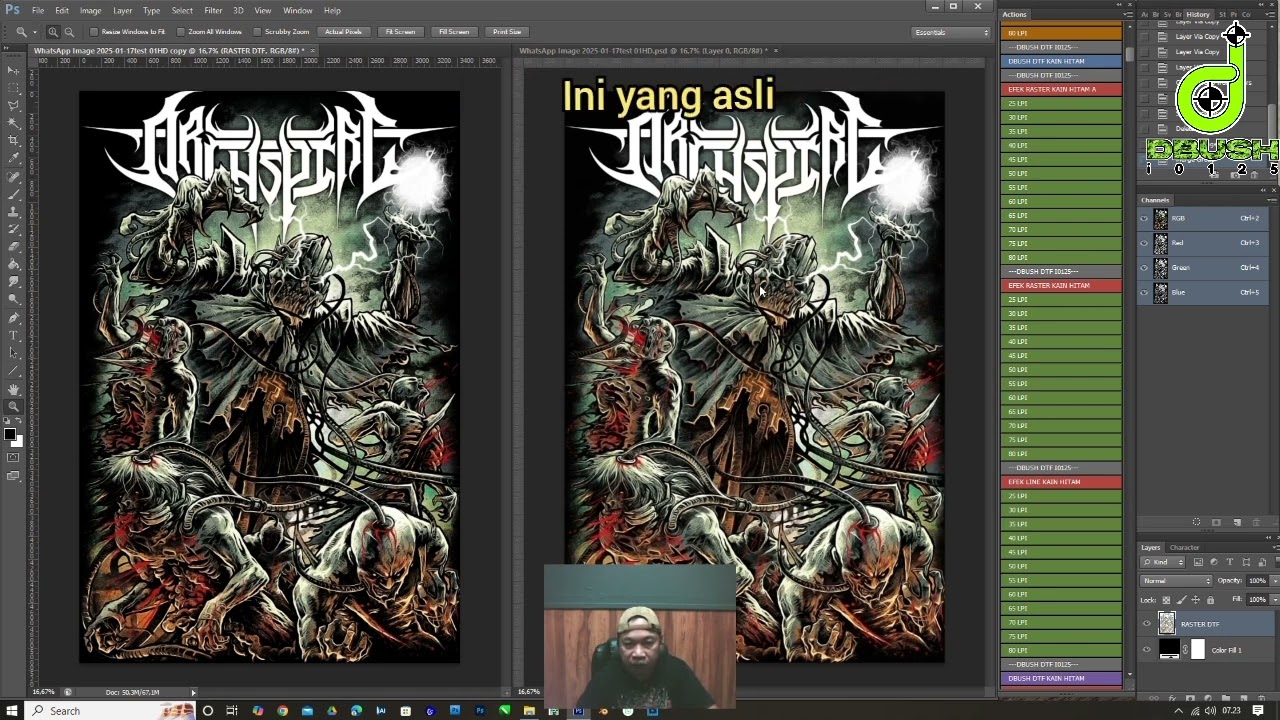This screenshot has width=1280, height=720.
Task: Choose Zoom Out mode in options bar
Action: click(x=69, y=32)
